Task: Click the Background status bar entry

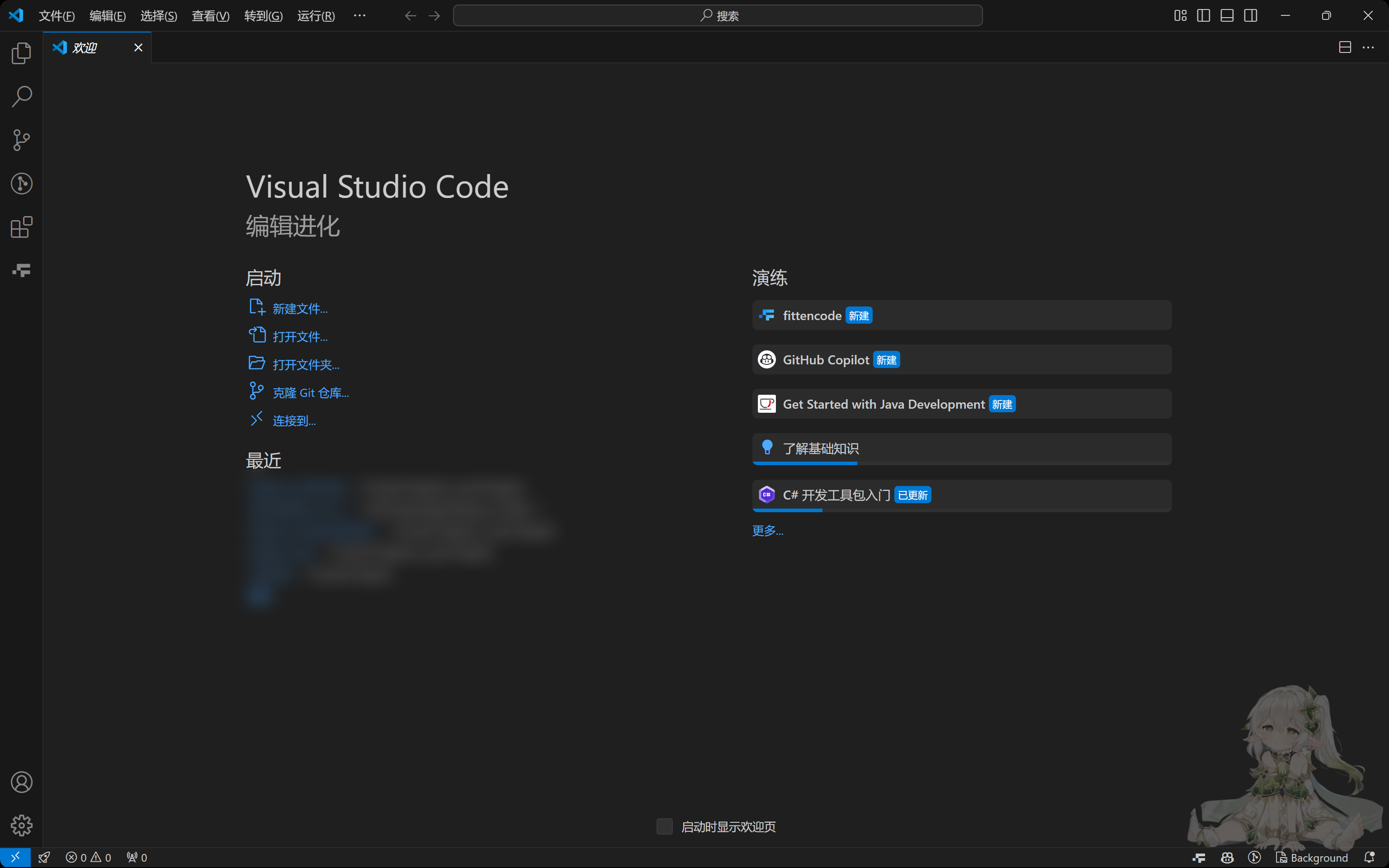Action: click(1312, 857)
